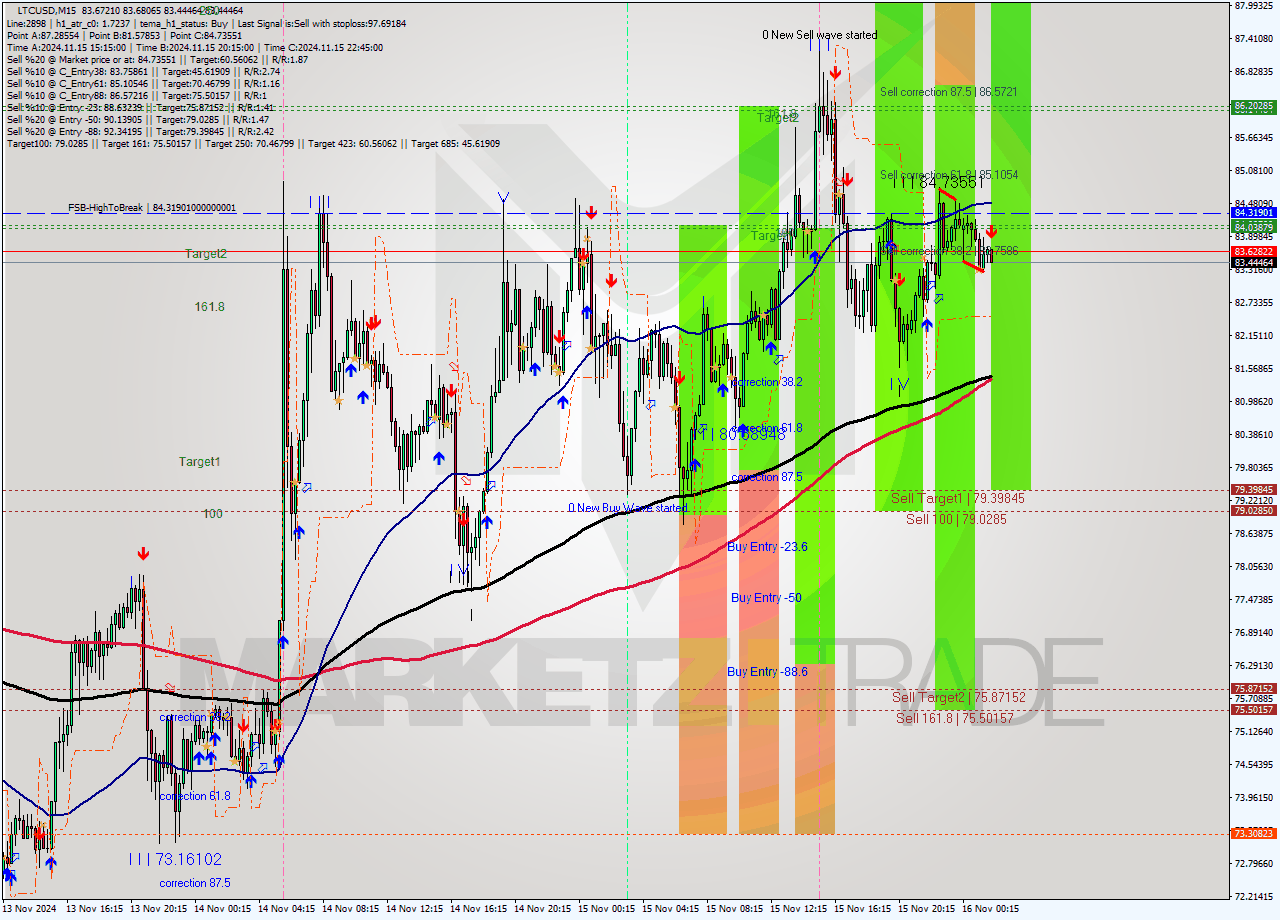This screenshot has width=1280, height=920.
Task: Click the red sell arrow above the 87.40 peak
Action: [x=834, y=73]
